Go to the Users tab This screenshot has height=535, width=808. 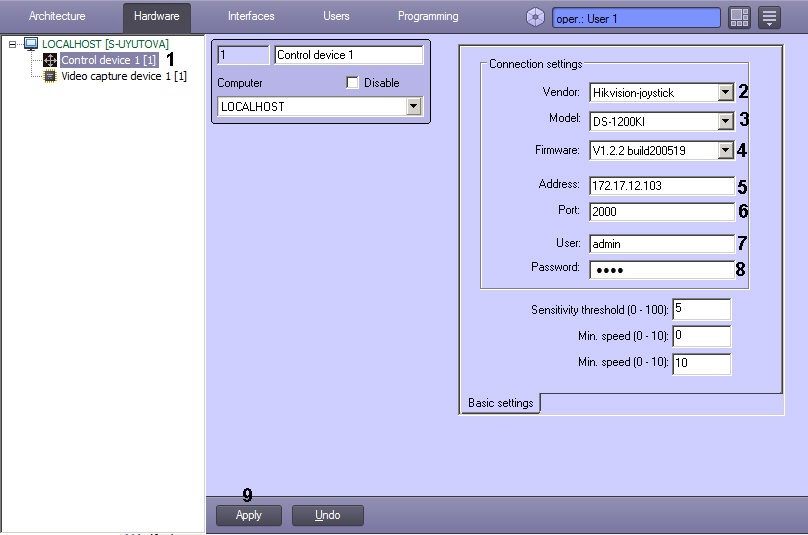click(336, 16)
